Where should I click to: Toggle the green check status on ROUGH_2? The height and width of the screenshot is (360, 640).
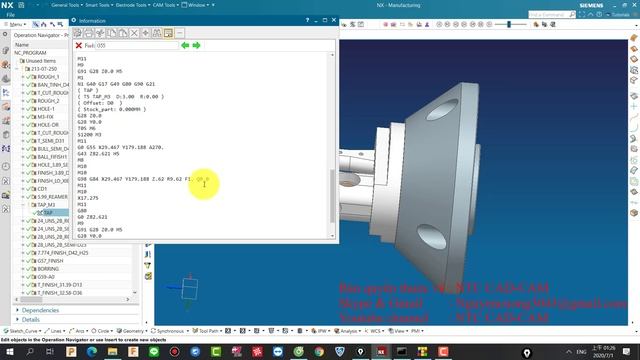29,101
